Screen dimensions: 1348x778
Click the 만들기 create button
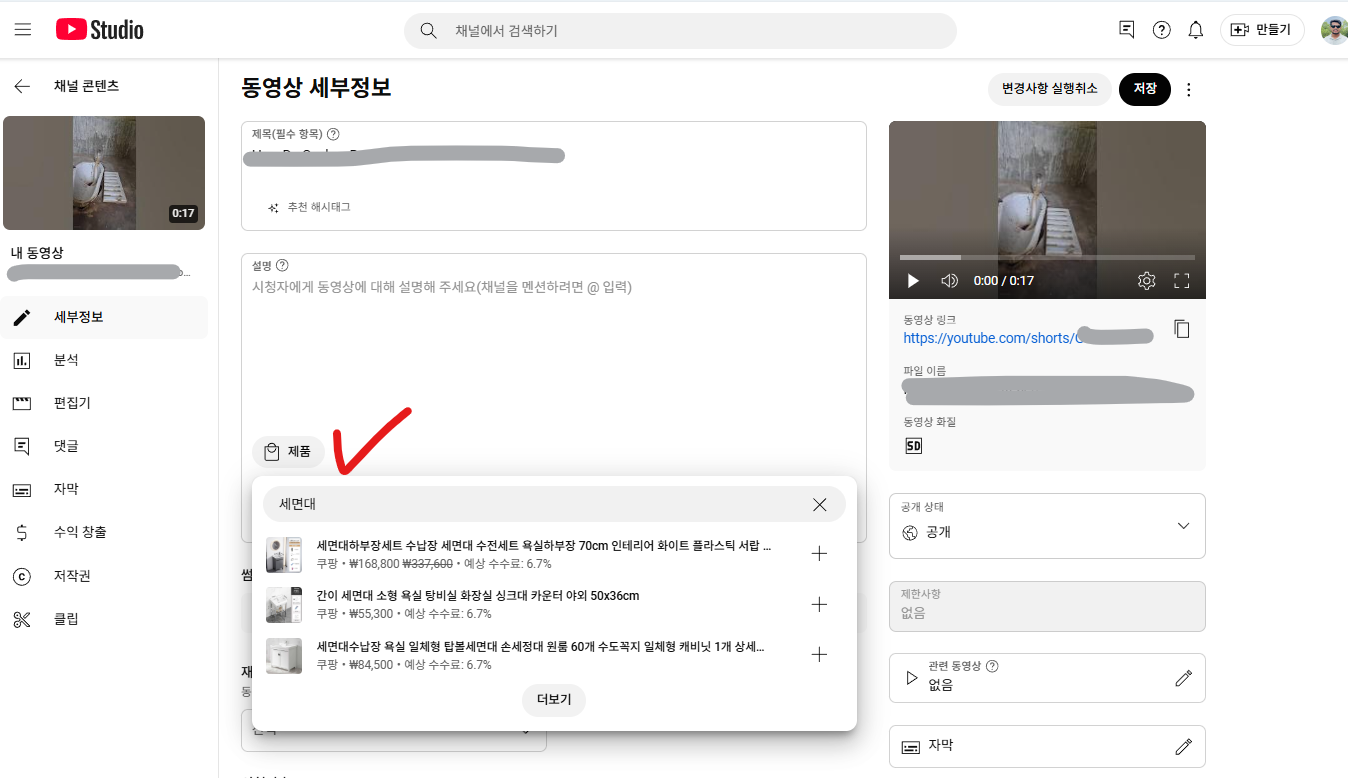pyautogui.click(x=1261, y=30)
